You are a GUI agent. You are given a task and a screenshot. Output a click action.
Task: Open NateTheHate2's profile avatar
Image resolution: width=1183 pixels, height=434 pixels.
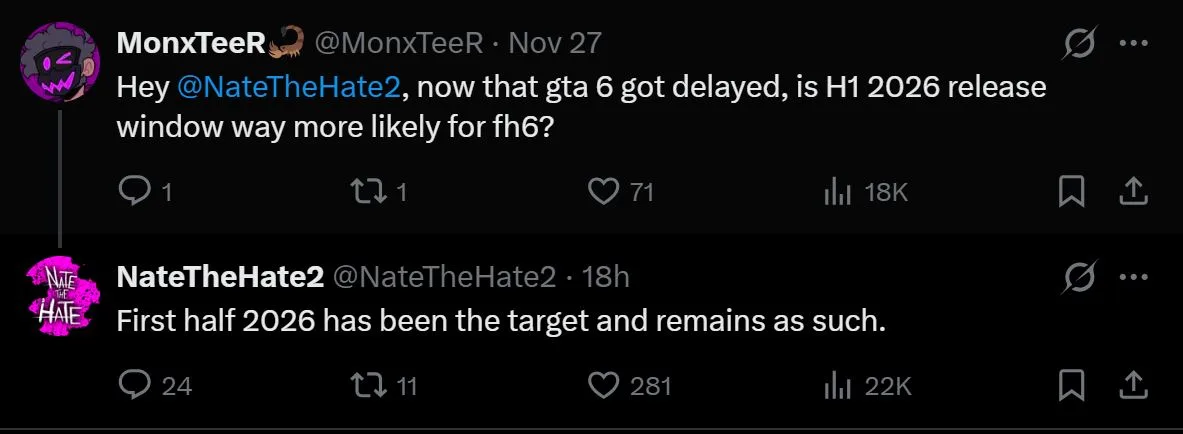[61, 293]
